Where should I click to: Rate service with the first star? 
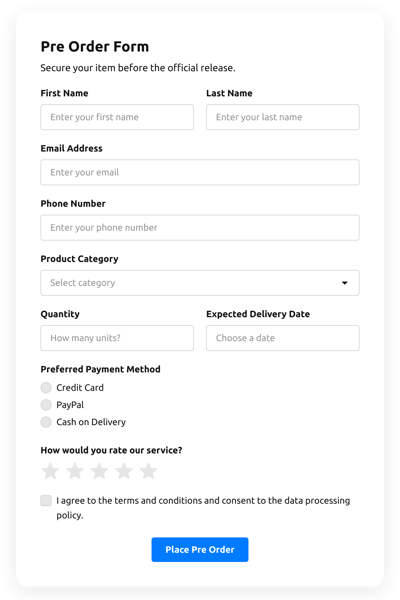point(50,471)
